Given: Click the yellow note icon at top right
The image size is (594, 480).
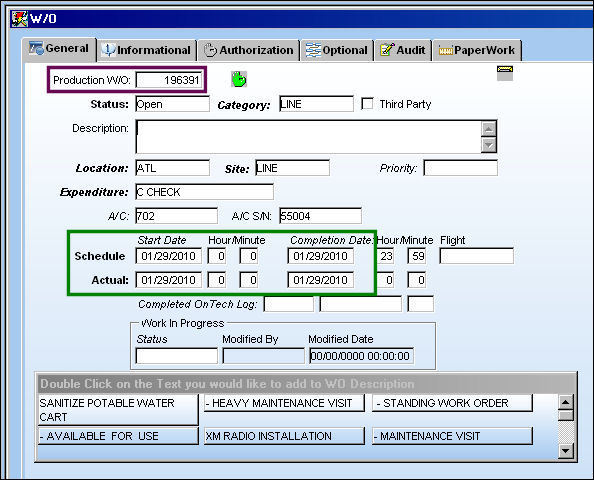Looking at the screenshot, I should [x=505, y=73].
